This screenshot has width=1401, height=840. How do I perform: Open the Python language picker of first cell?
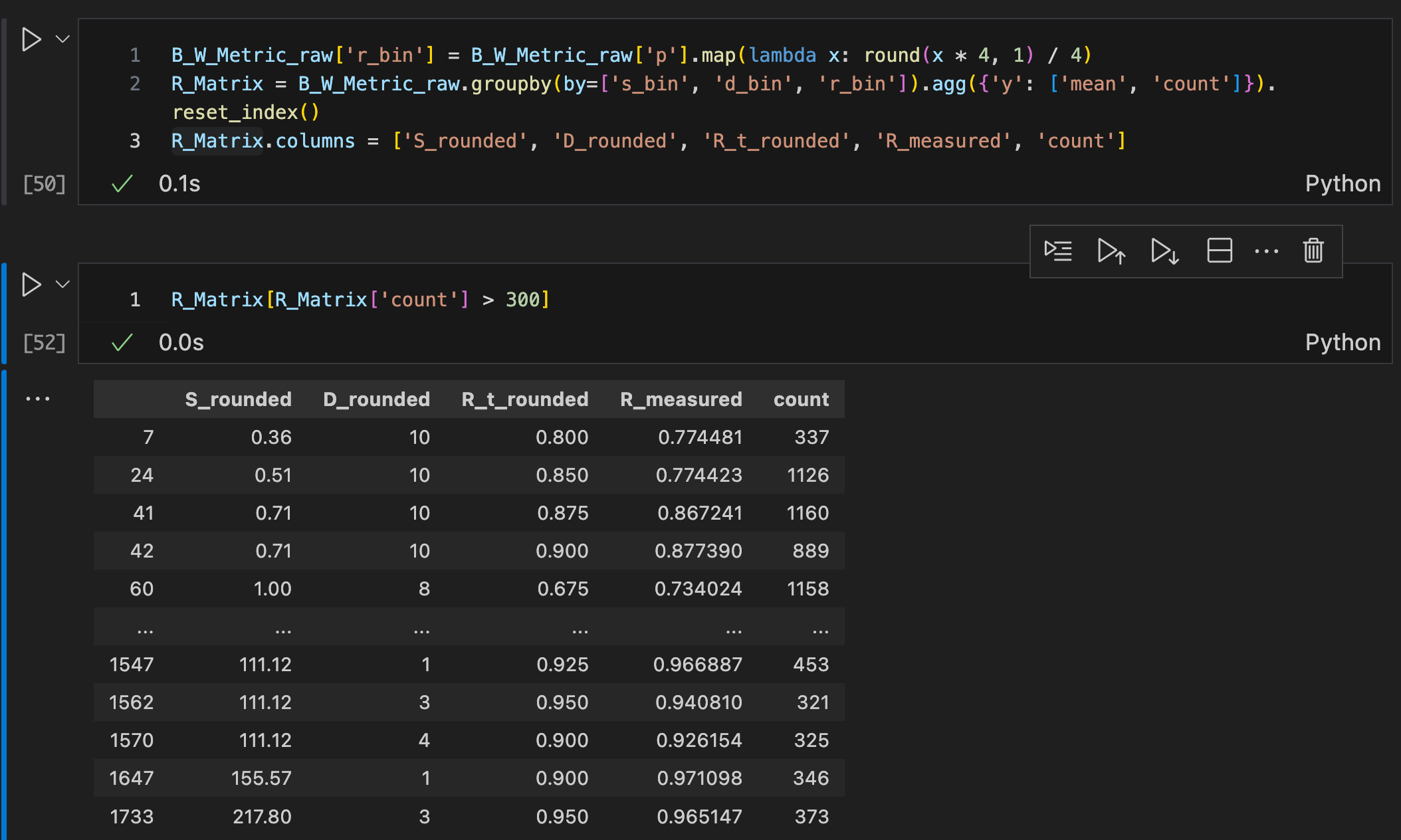click(x=1342, y=183)
